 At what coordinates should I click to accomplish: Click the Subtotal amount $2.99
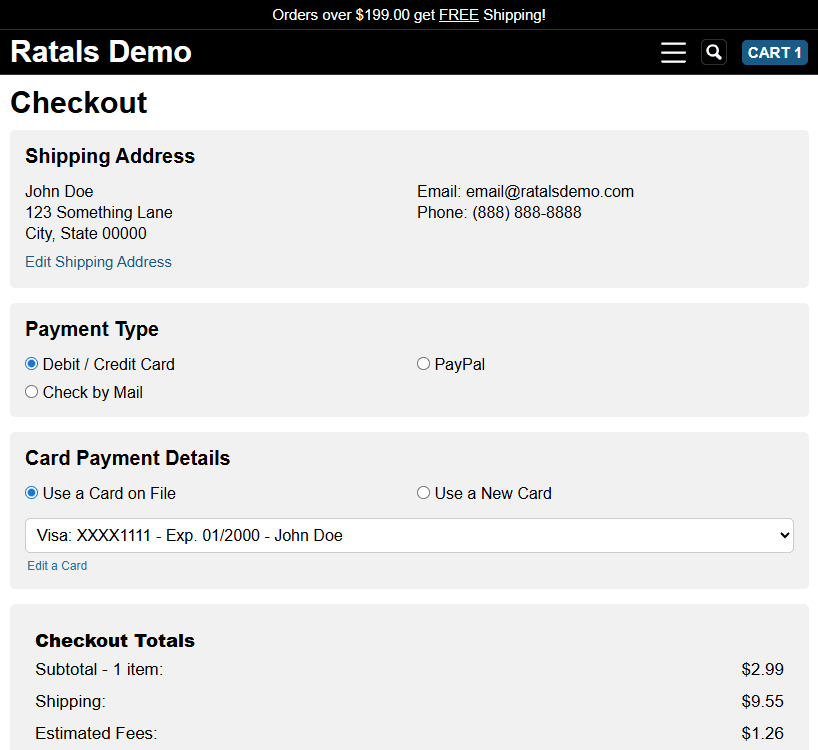[x=763, y=669]
